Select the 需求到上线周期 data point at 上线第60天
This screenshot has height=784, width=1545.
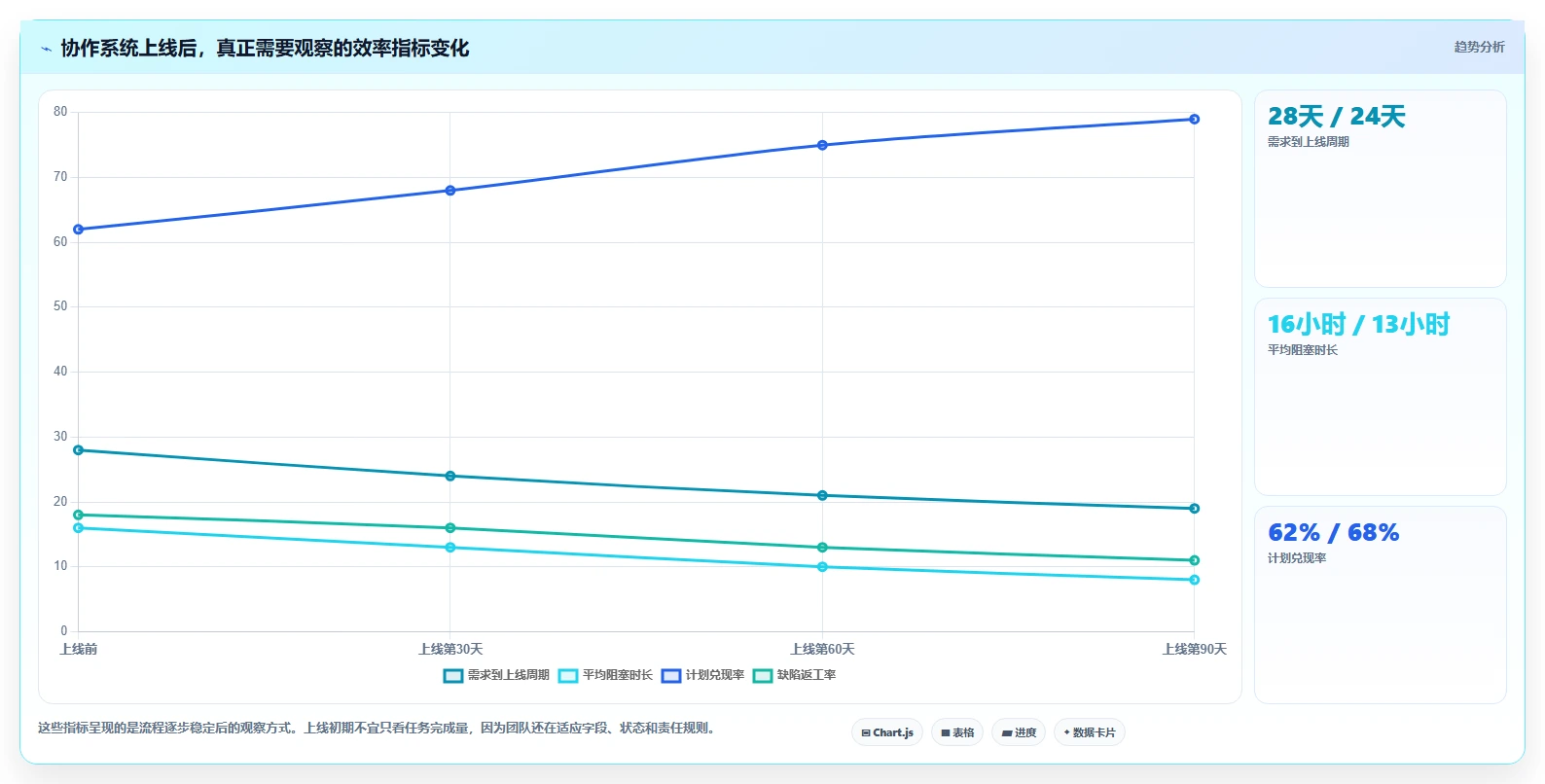coord(822,496)
